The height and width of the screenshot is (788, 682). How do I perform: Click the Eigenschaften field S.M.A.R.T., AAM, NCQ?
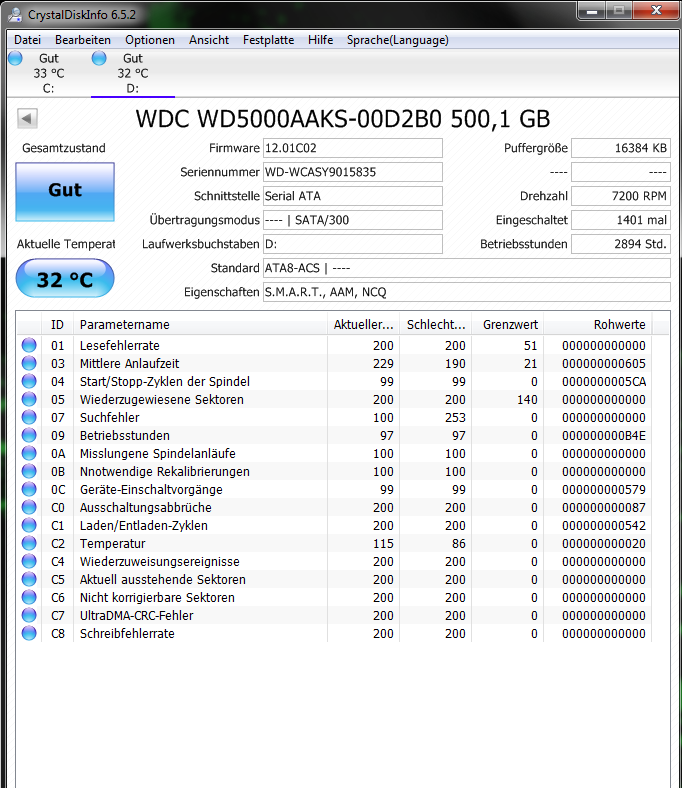pyautogui.click(x=467, y=292)
